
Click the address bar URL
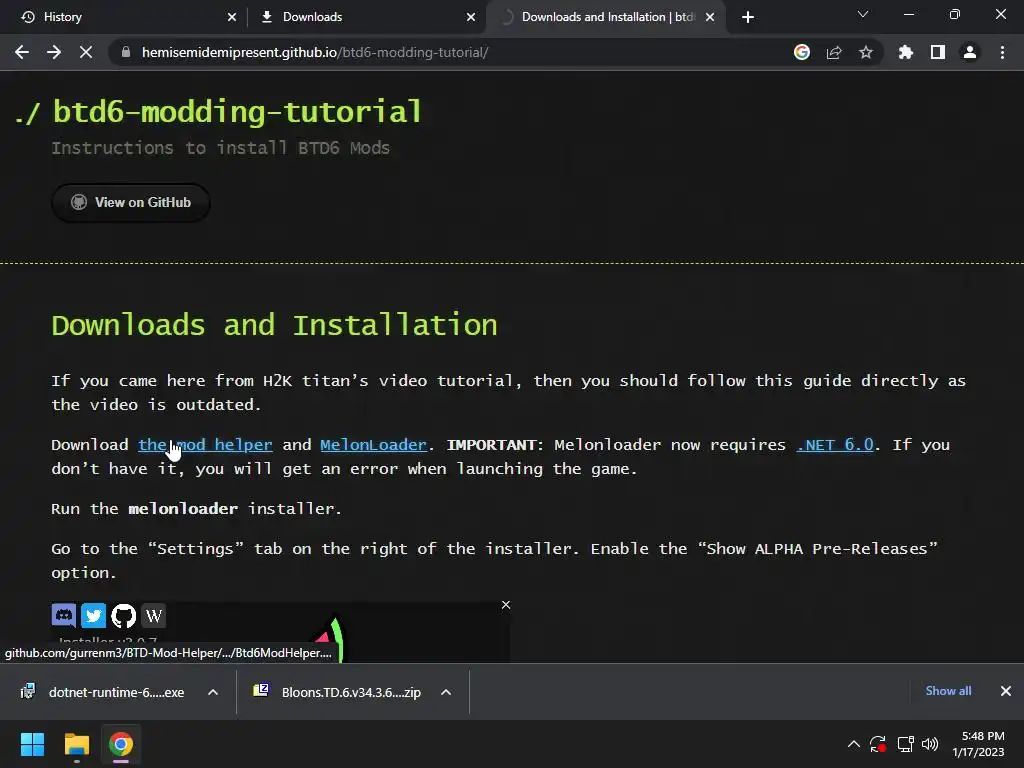click(x=315, y=52)
